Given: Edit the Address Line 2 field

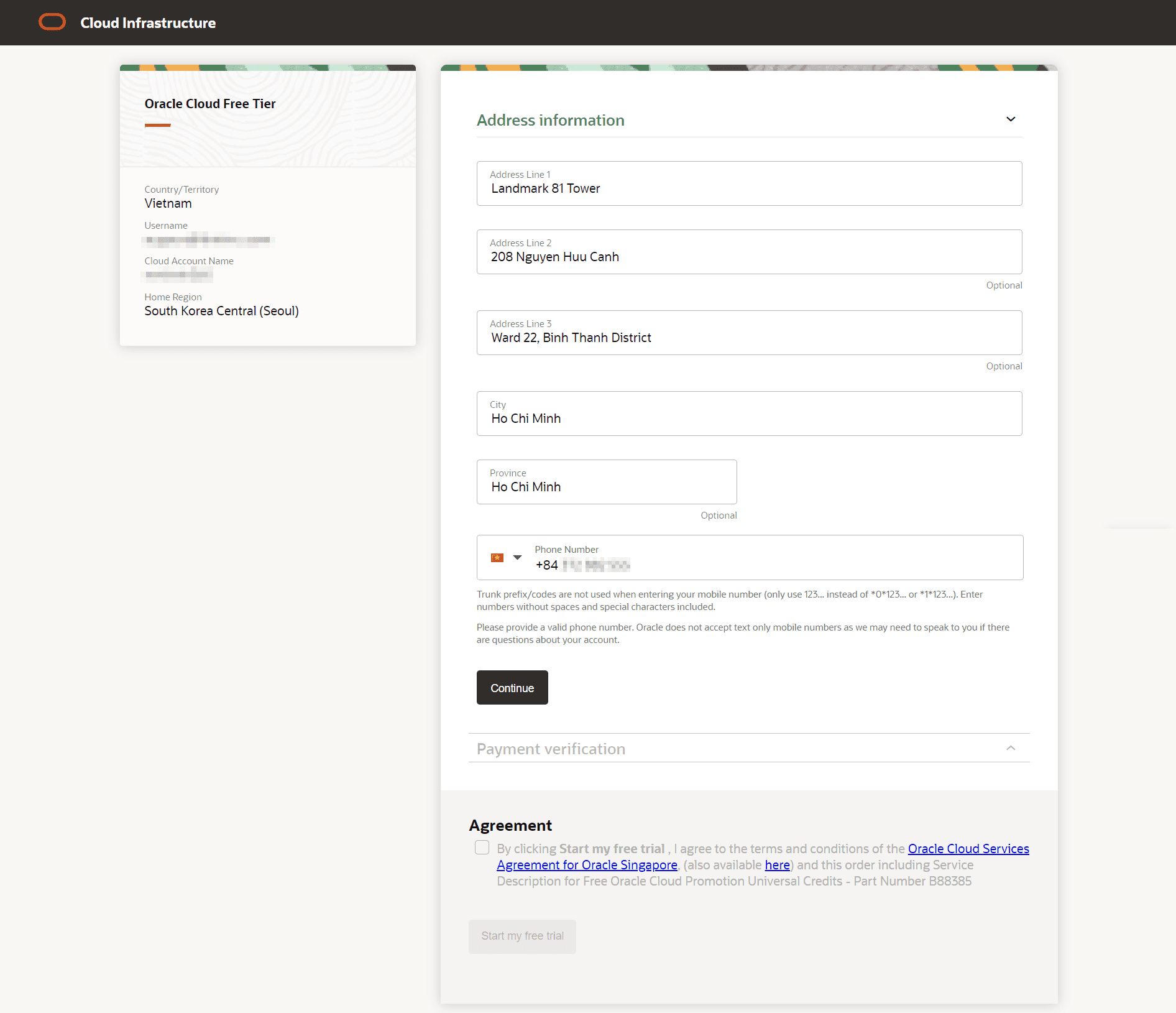Looking at the screenshot, I should click(x=749, y=252).
